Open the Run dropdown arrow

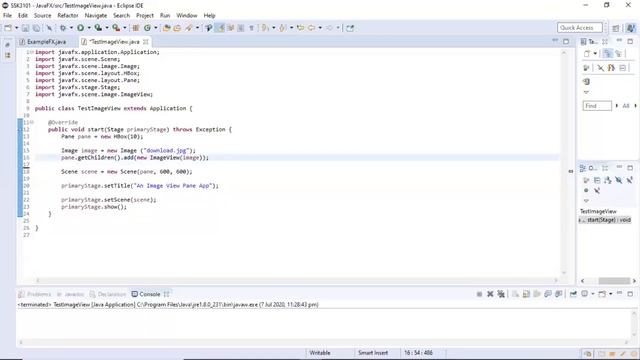(89, 28)
